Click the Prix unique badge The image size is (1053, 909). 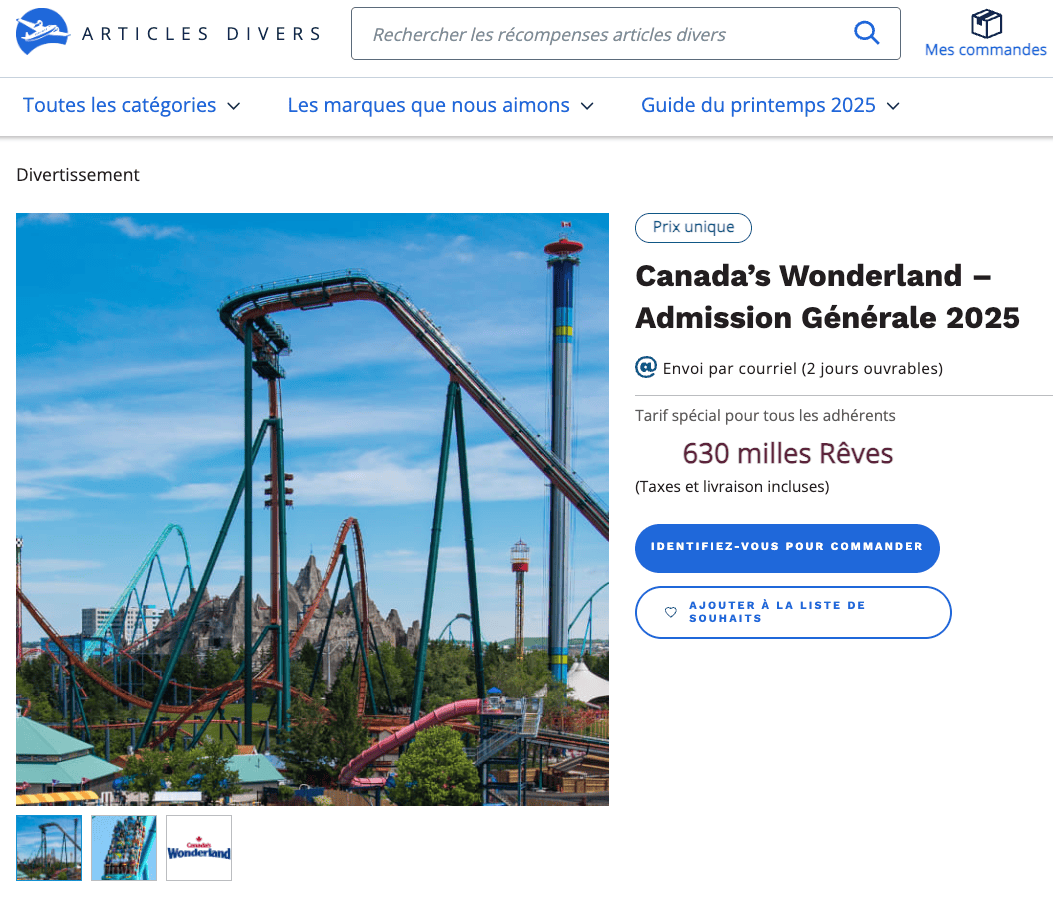693,228
